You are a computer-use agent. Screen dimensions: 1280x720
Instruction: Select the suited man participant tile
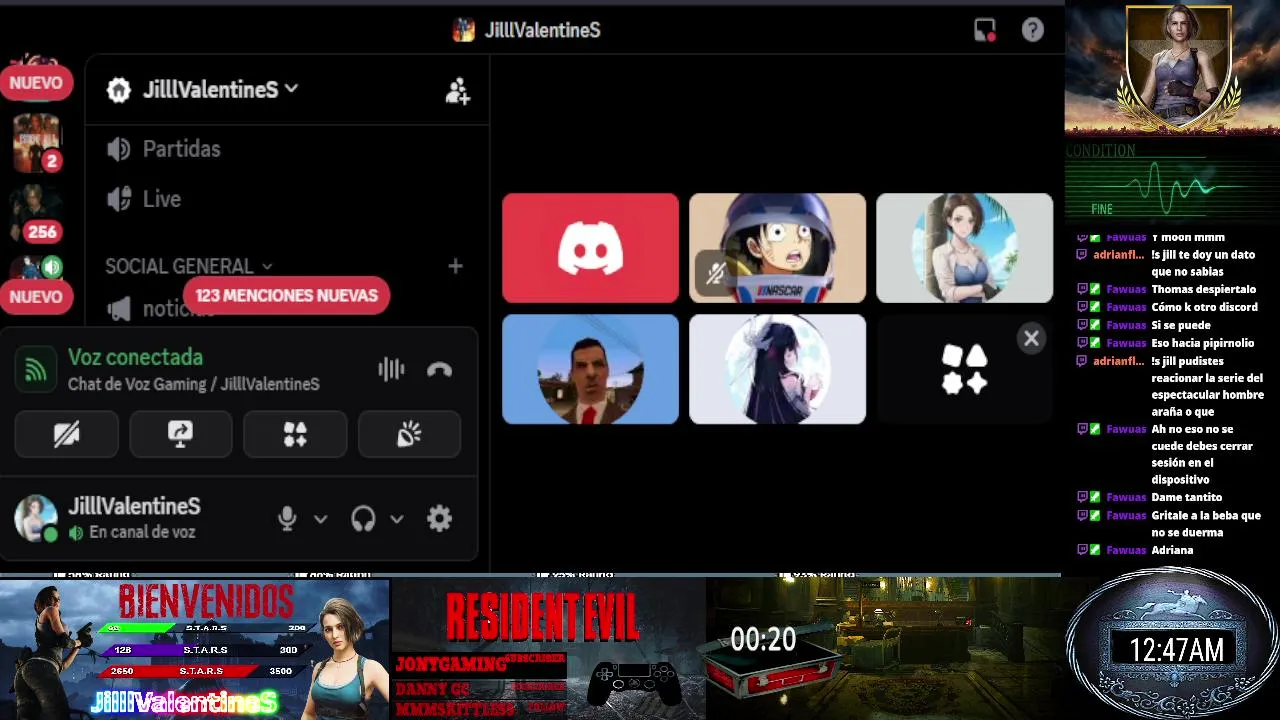[x=590, y=369]
